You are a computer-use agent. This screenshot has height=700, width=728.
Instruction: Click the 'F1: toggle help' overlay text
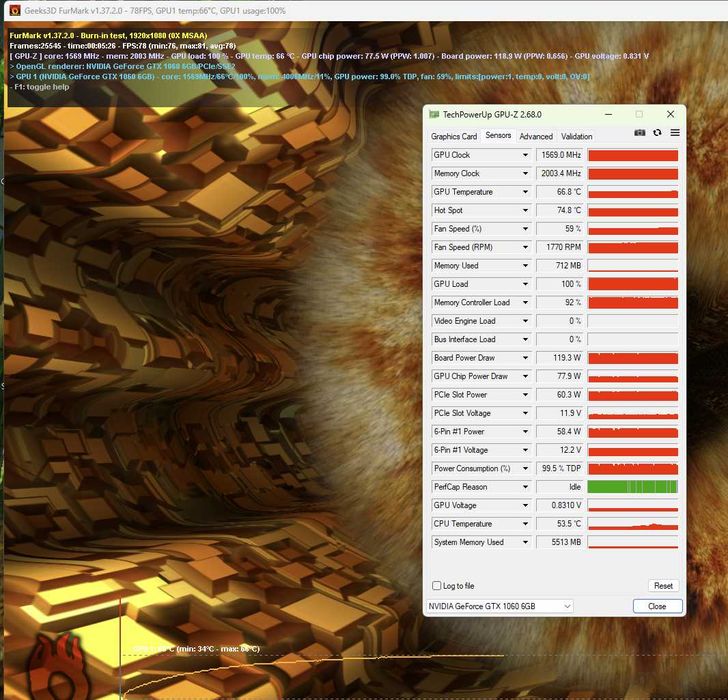(x=40, y=87)
